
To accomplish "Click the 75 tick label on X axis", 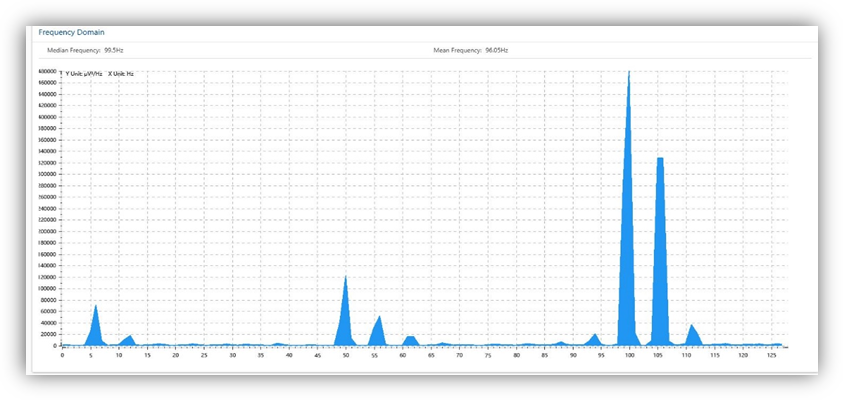I will (487, 354).
